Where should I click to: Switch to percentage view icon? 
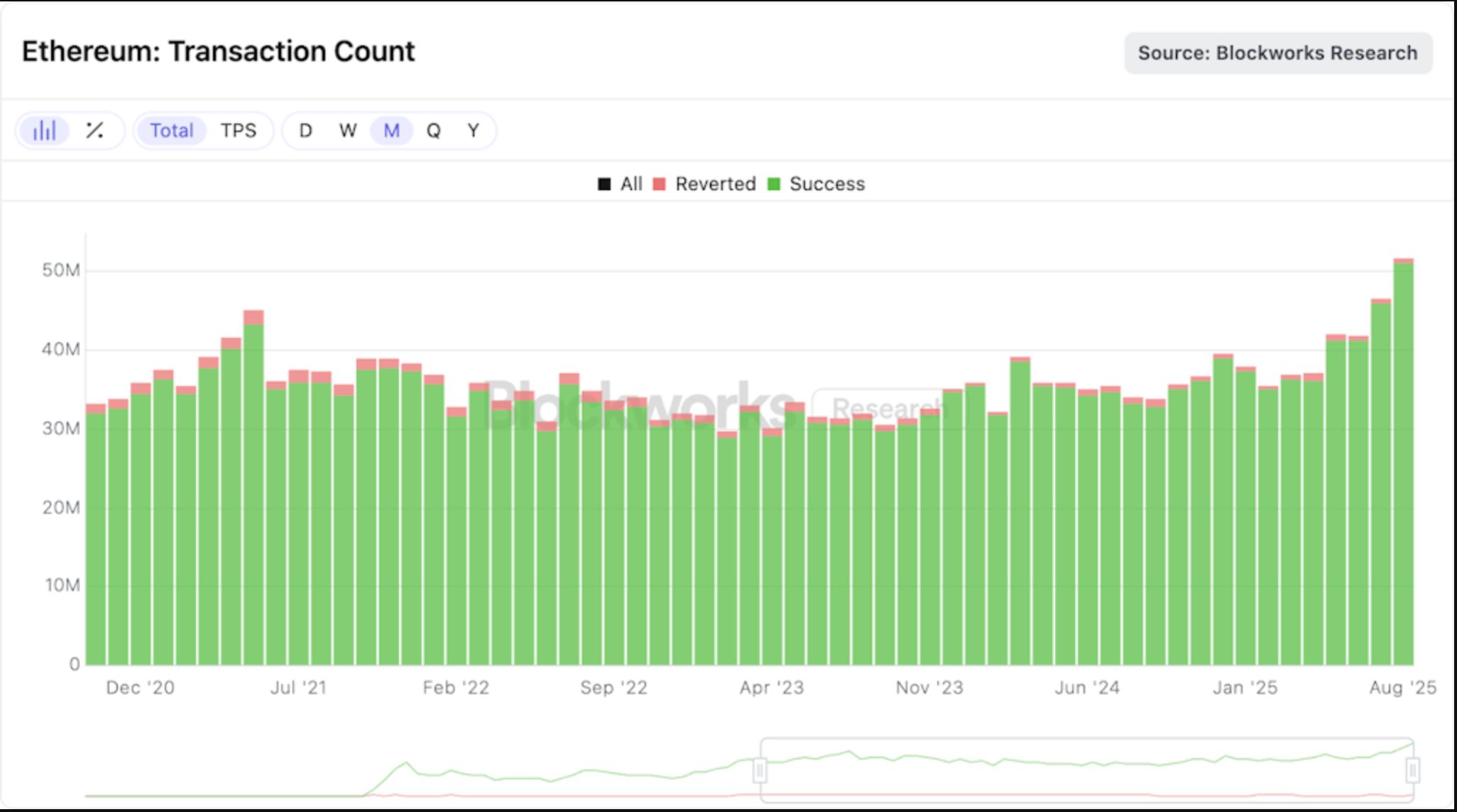coord(94,131)
